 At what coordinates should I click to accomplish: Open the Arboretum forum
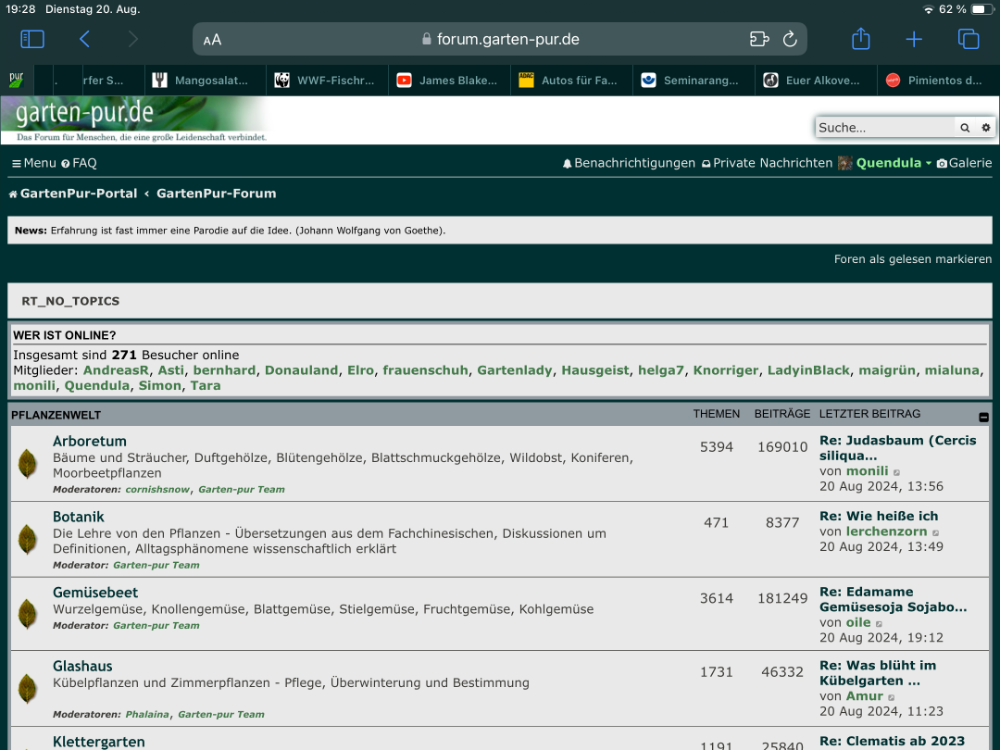pyautogui.click(x=90, y=441)
